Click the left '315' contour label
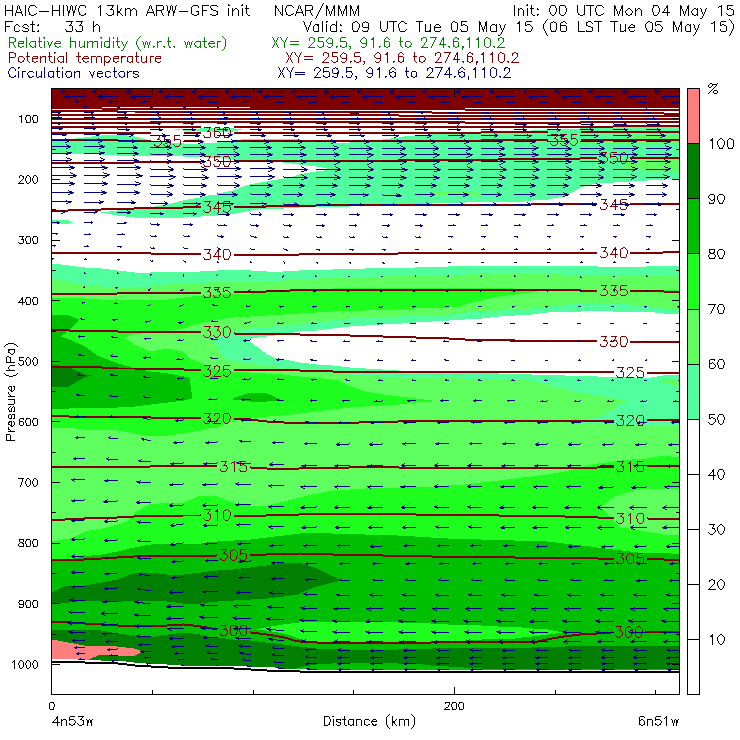Viewport: 740px width, 740px height. [233, 467]
